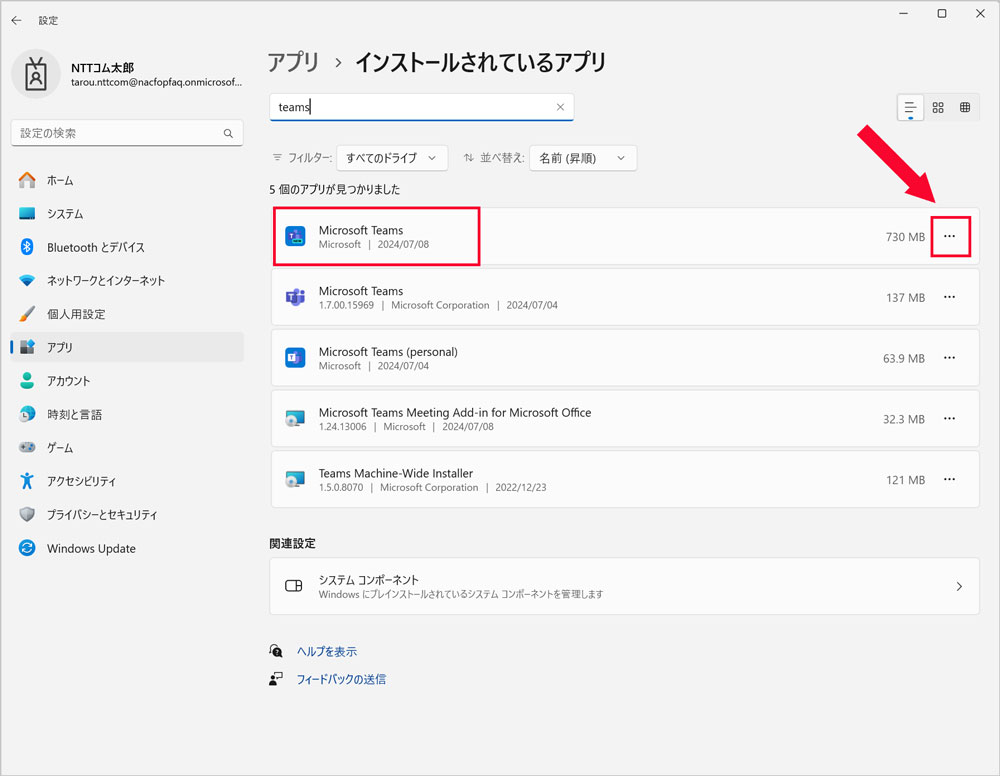The height and width of the screenshot is (776, 1000).
Task: Select ホーム in the sidebar
Action: (60, 180)
